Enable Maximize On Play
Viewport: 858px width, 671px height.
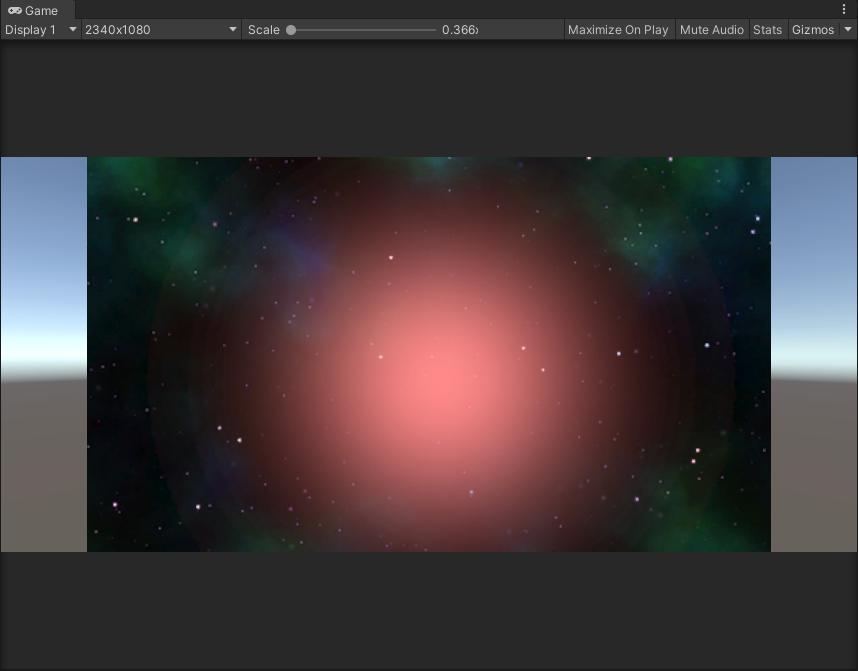[x=618, y=30]
